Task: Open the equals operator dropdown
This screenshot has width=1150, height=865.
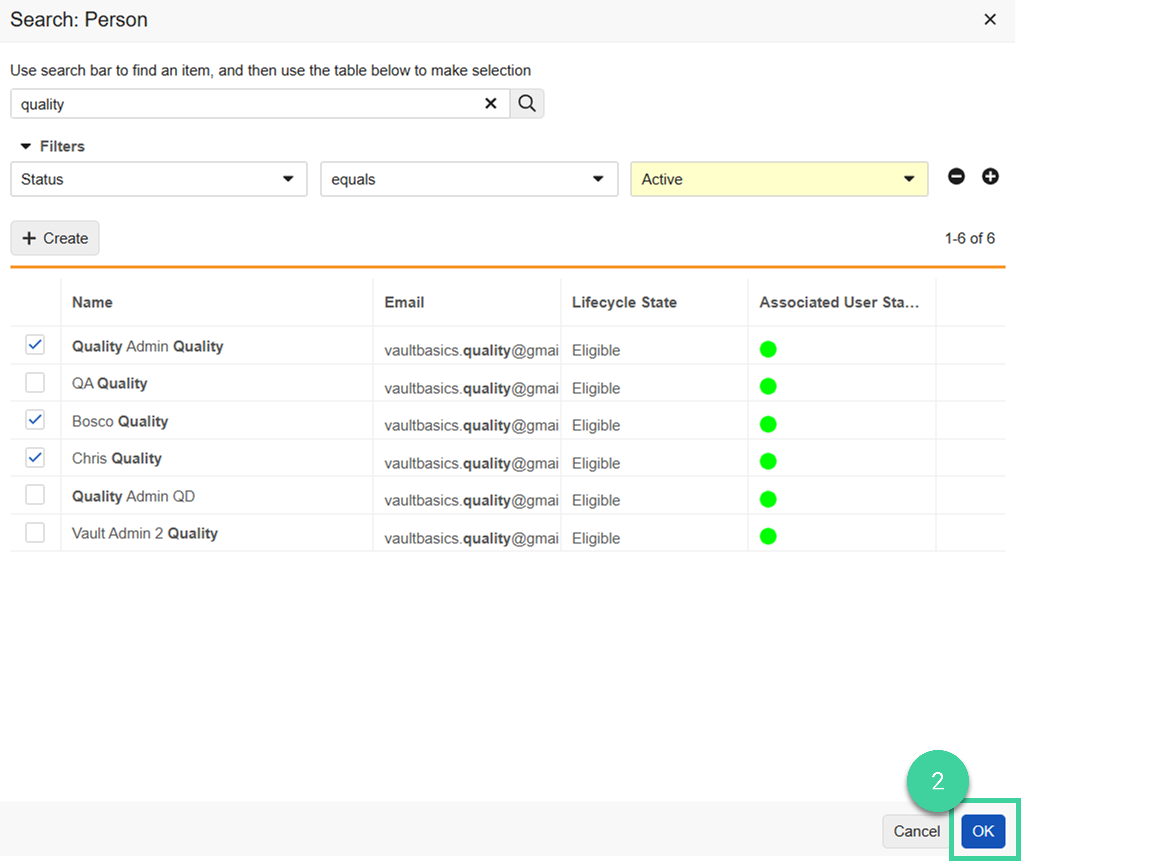Action: [469, 179]
